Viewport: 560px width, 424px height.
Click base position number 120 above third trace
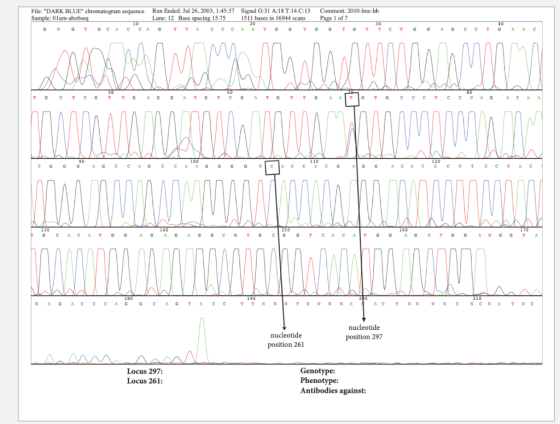click(436, 161)
